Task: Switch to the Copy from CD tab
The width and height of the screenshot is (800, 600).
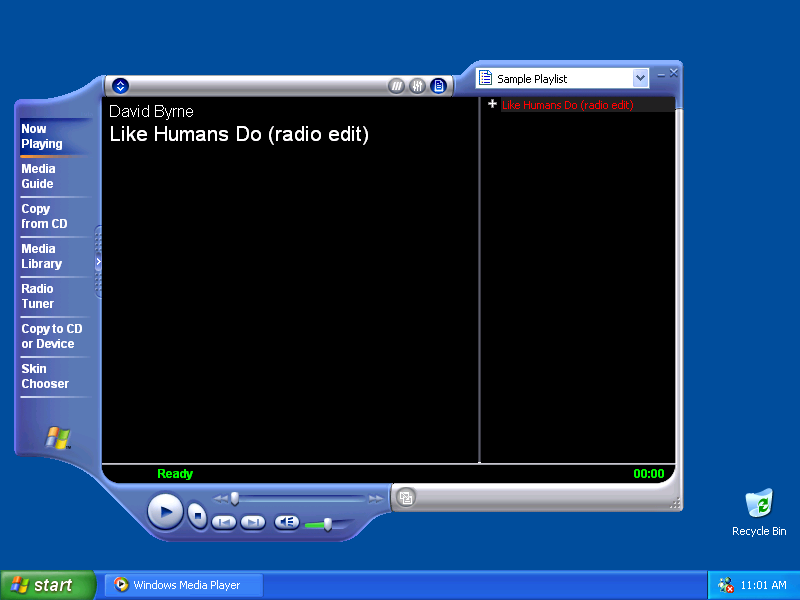Action: (44, 216)
